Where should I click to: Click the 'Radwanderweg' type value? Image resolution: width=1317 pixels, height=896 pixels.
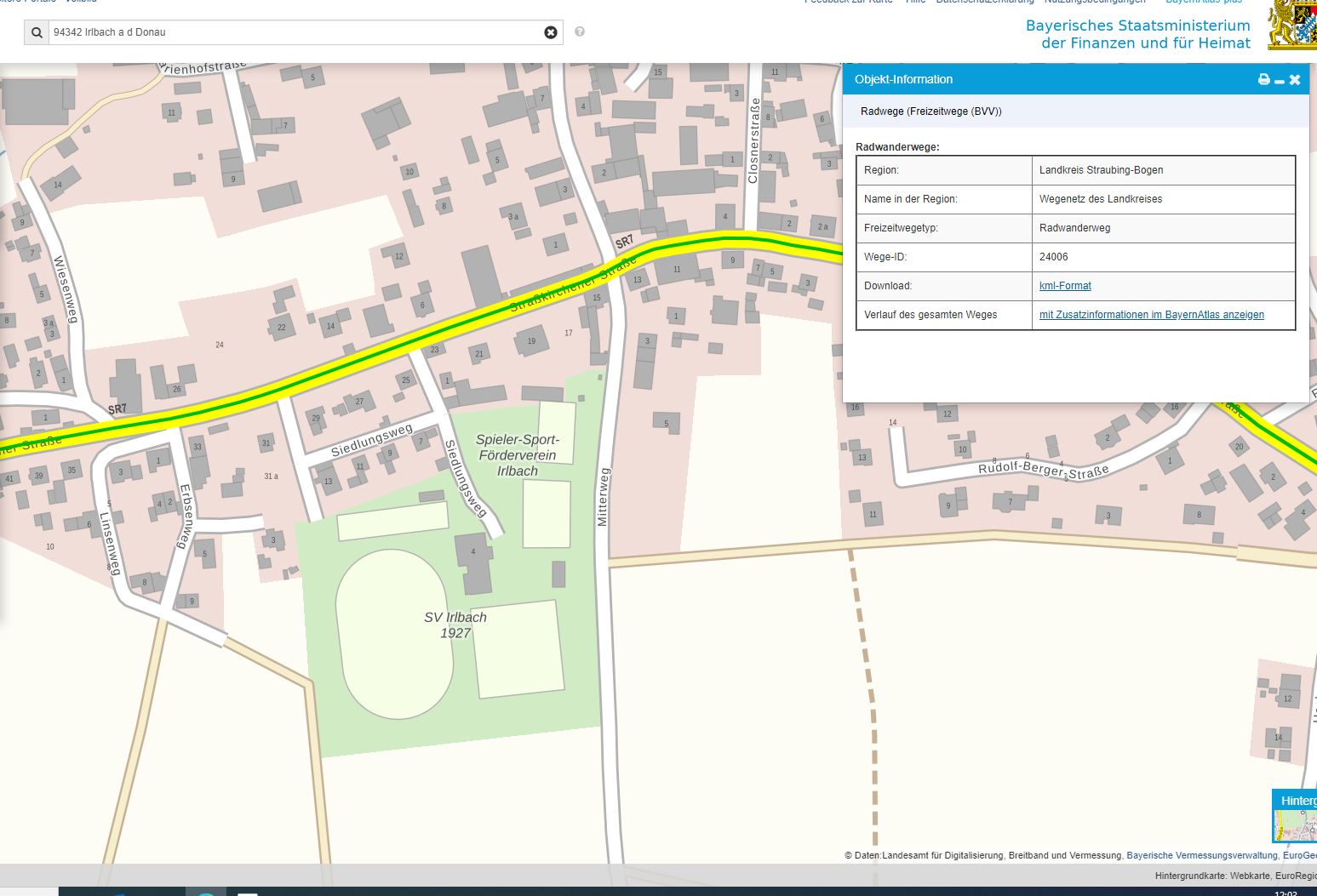1074,228
